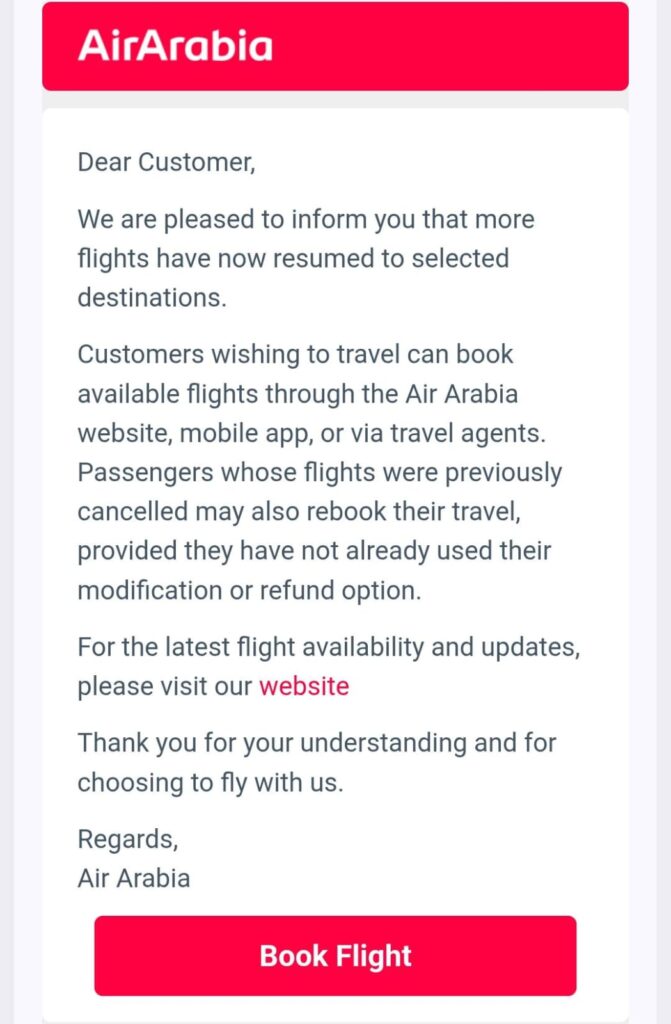Tap the 'available flights through the Air Arabia' line
The image size is (671, 1024).
(x=298, y=393)
